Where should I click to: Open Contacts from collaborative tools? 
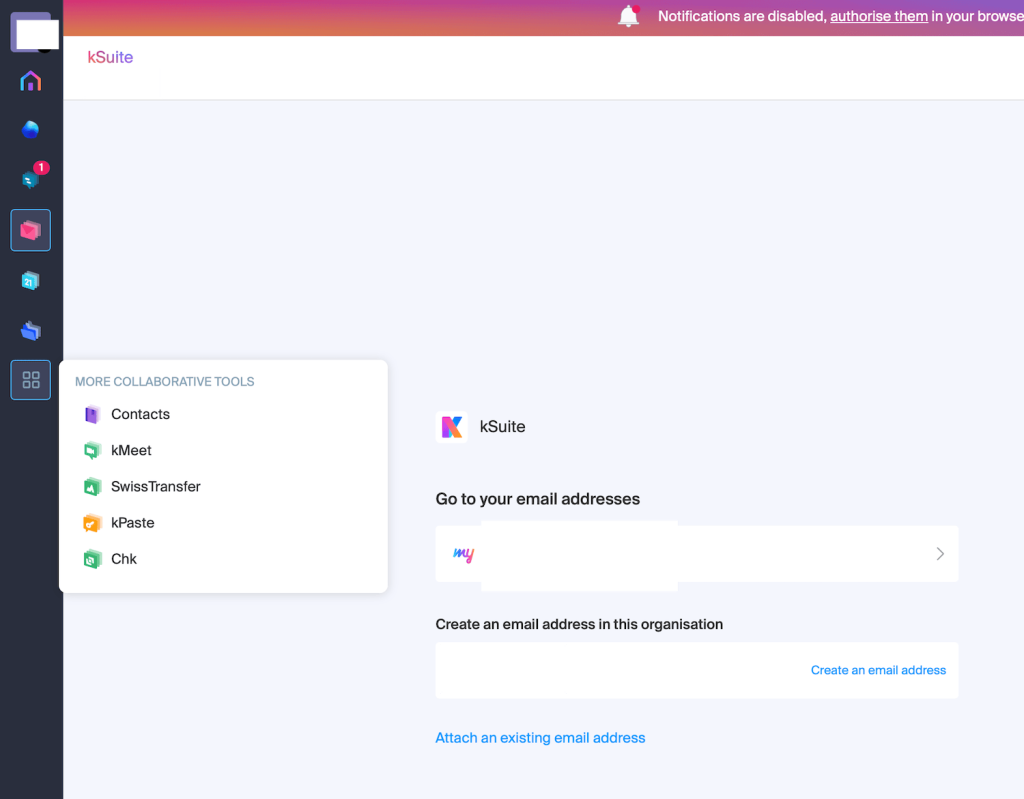(x=140, y=414)
